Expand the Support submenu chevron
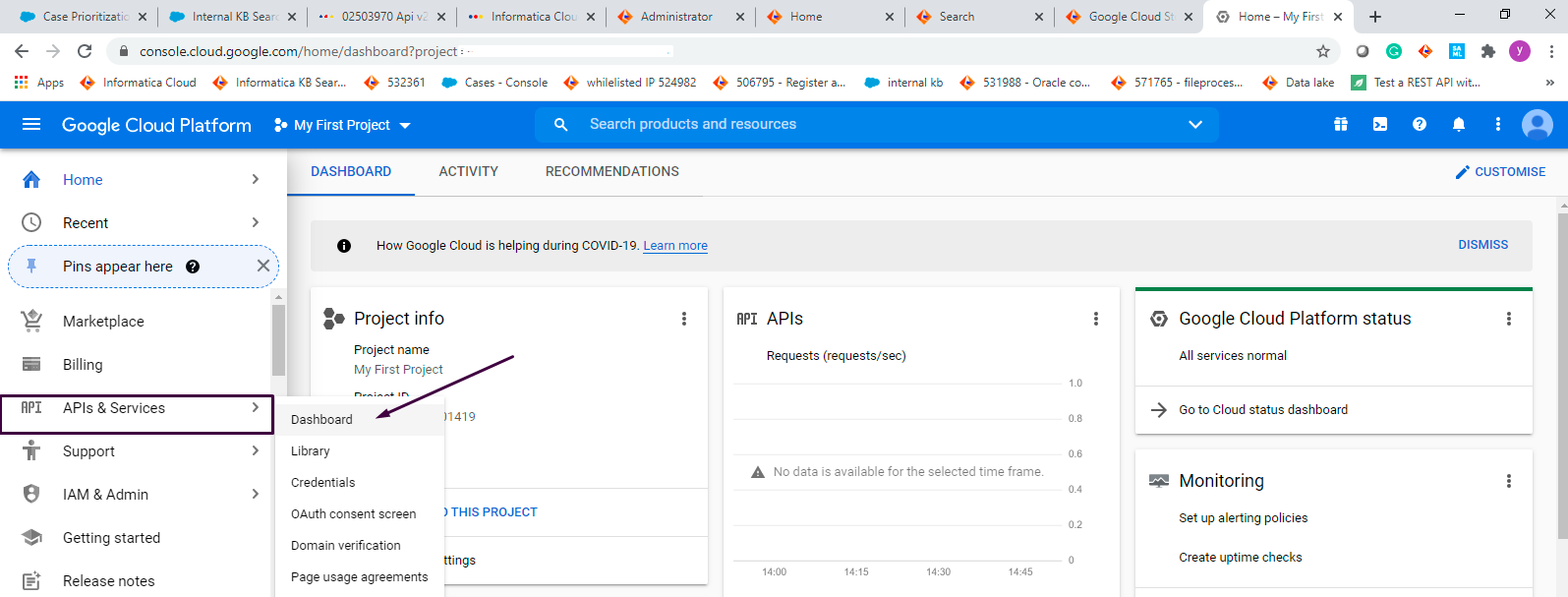 click(x=256, y=450)
